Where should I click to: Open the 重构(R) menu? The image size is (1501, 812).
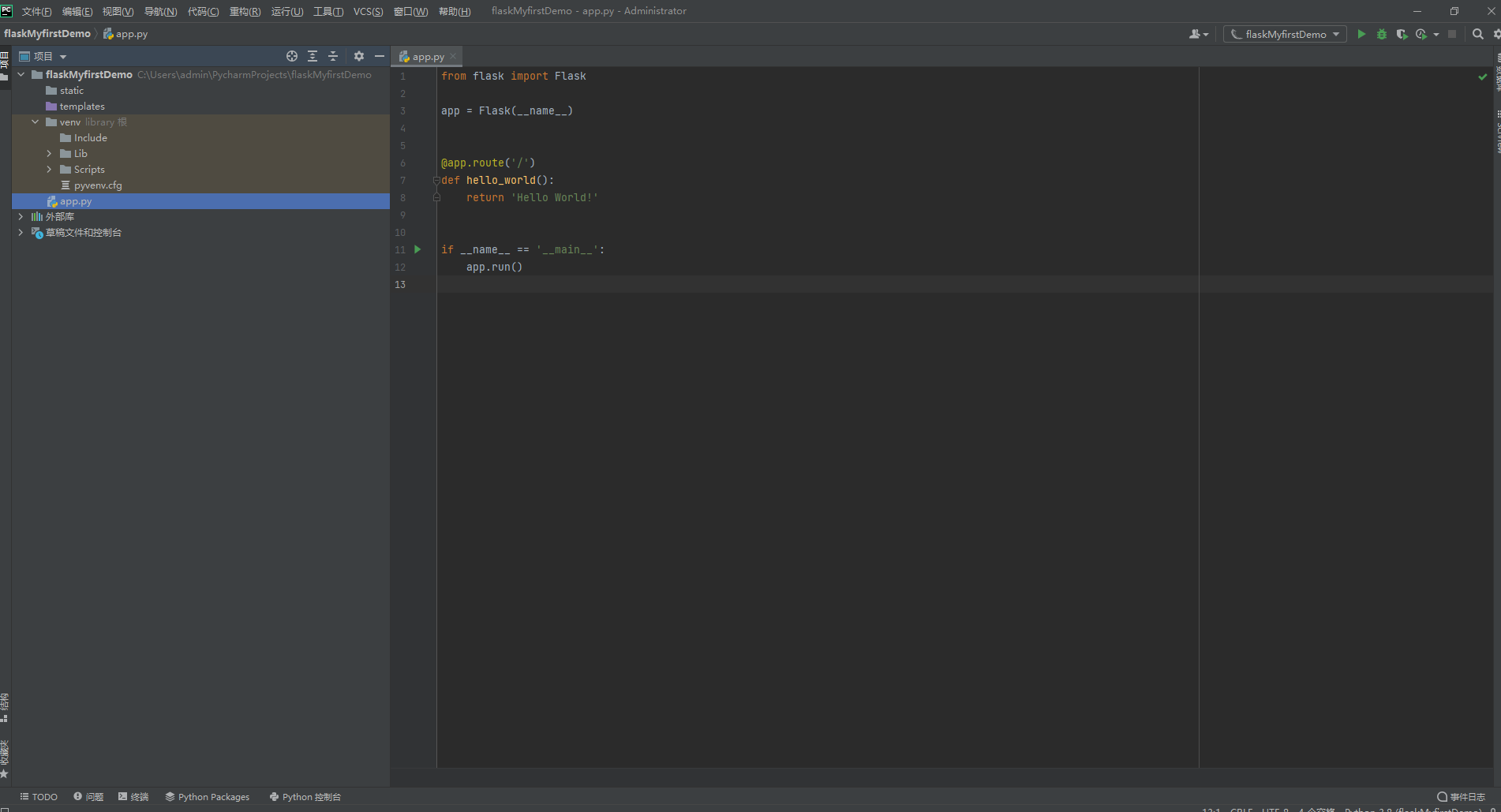[x=245, y=11]
